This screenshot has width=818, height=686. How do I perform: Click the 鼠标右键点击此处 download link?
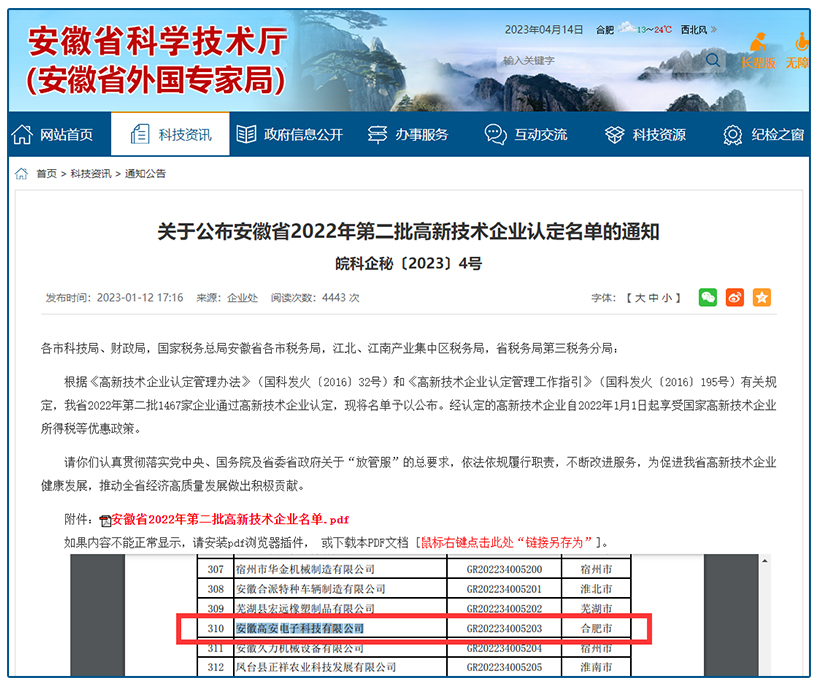[x=506, y=542]
